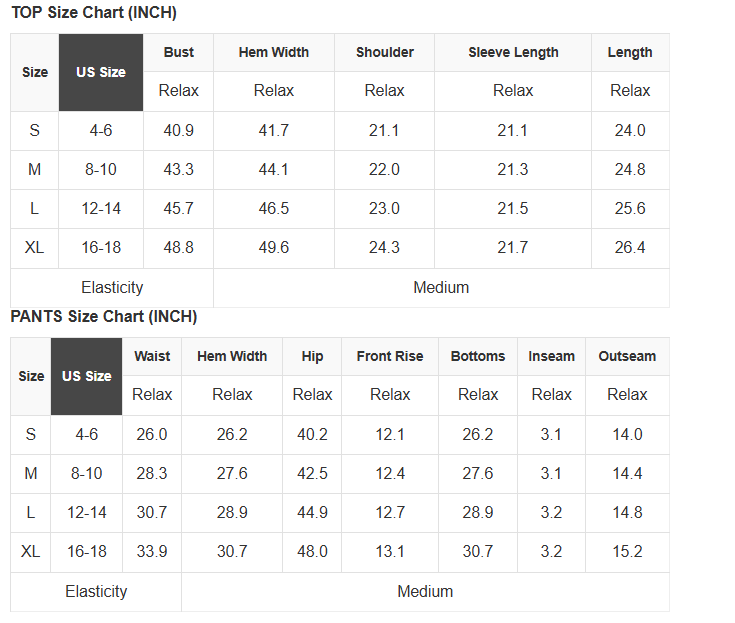
Task: Select the Shoulder column header
Action: 384,52
